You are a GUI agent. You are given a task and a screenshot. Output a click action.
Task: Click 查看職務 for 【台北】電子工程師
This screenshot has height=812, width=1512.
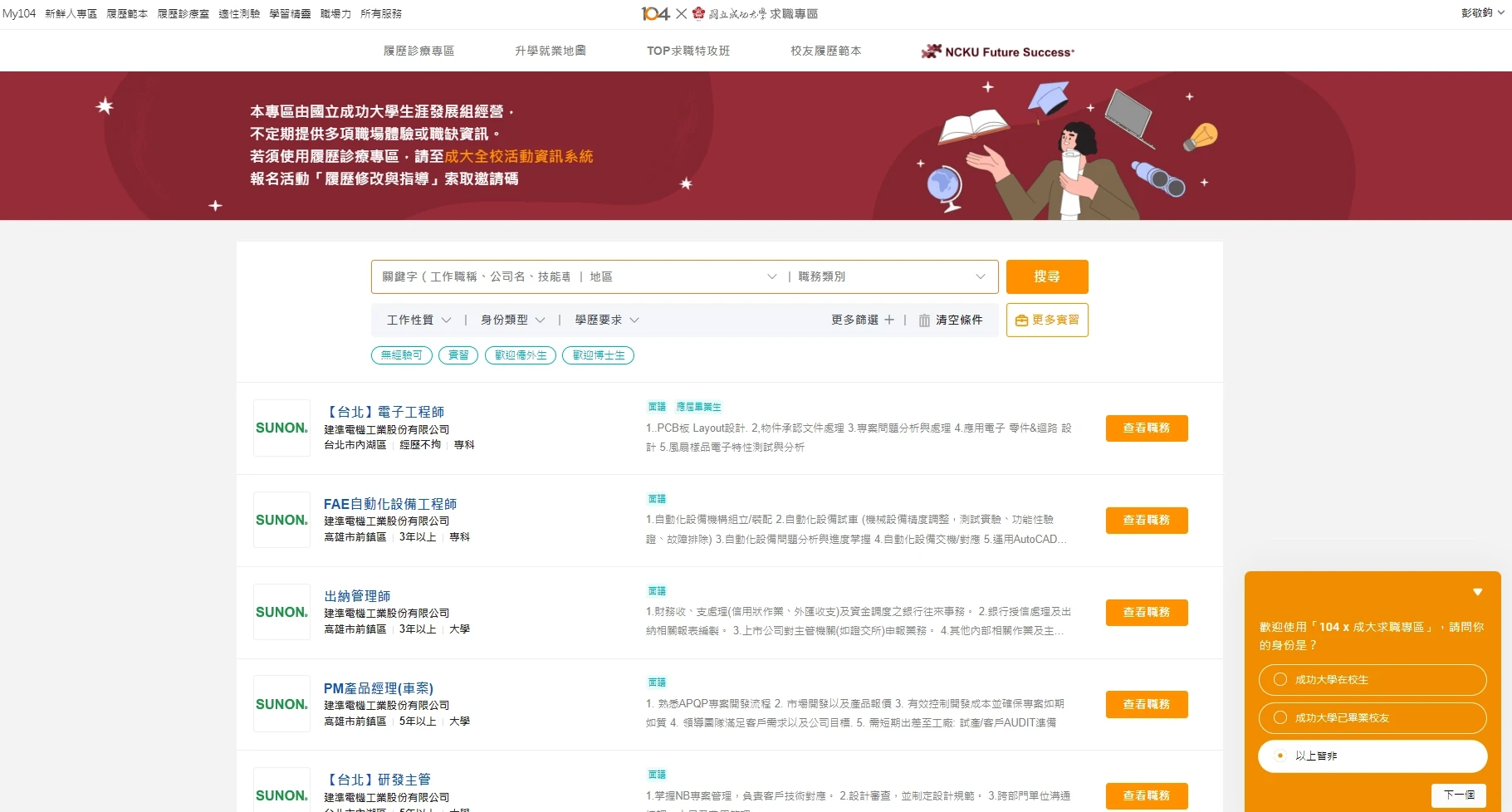(x=1147, y=428)
